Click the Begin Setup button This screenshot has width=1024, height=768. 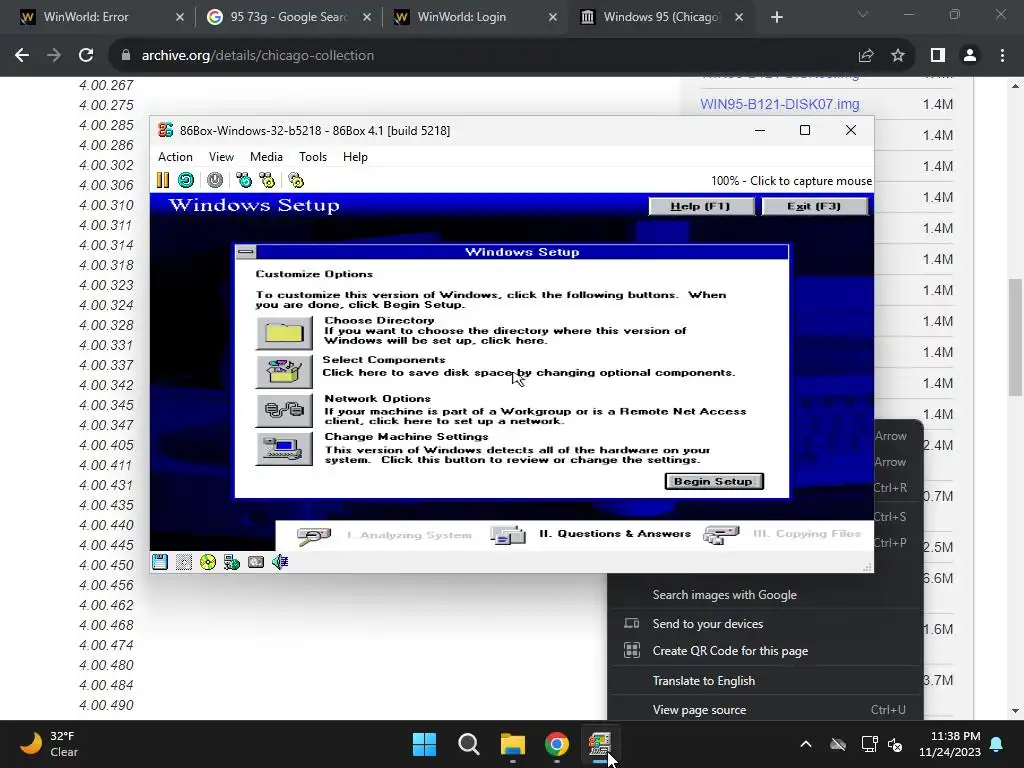714,481
